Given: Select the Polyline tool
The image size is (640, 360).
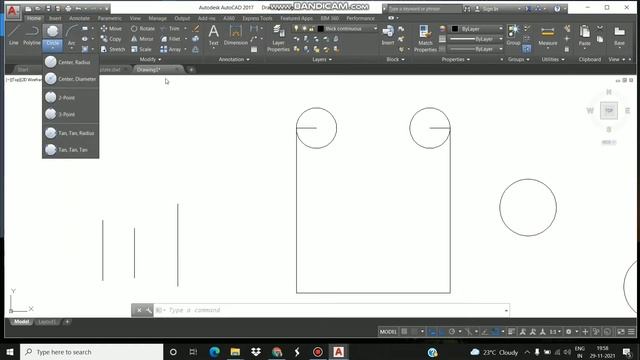Looking at the screenshot, I should (31, 34).
